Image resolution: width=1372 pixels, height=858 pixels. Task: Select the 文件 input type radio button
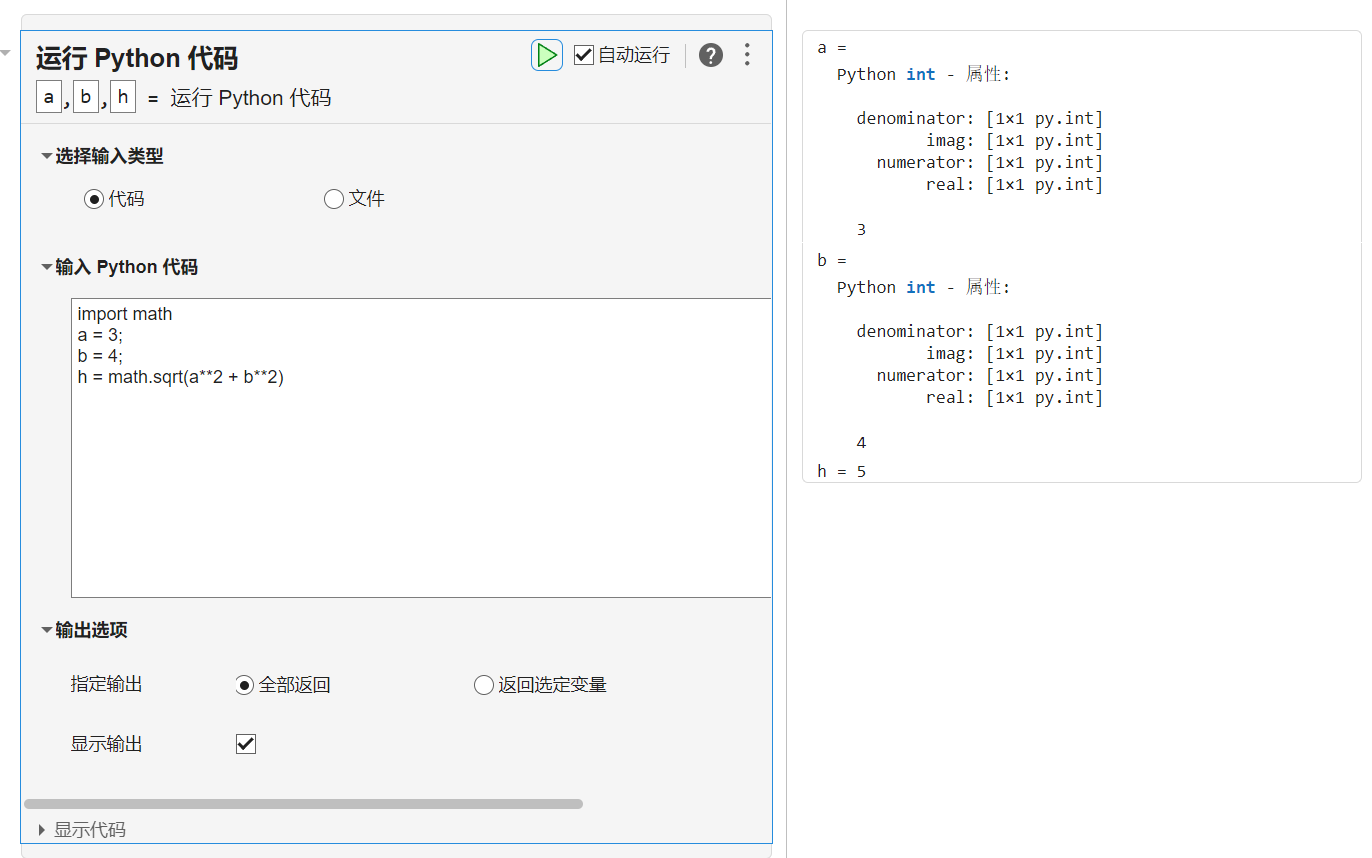(334, 199)
